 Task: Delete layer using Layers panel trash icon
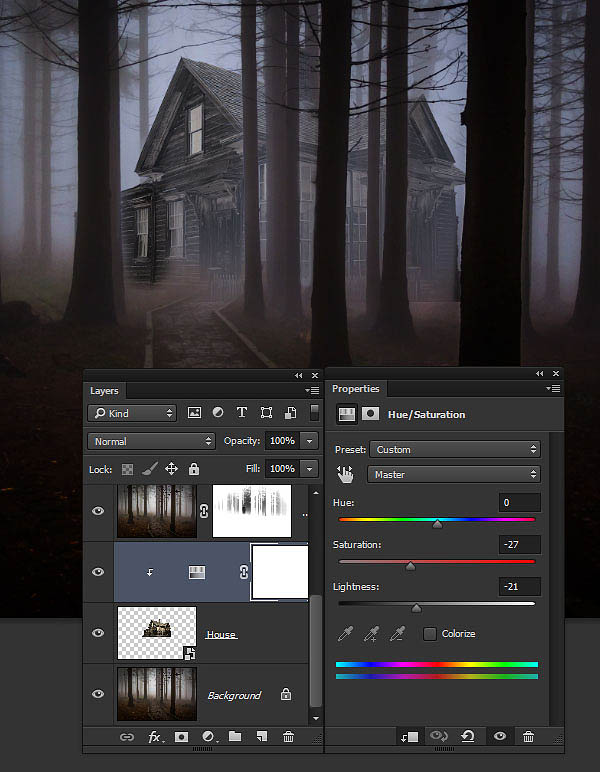pyautogui.click(x=288, y=737)
